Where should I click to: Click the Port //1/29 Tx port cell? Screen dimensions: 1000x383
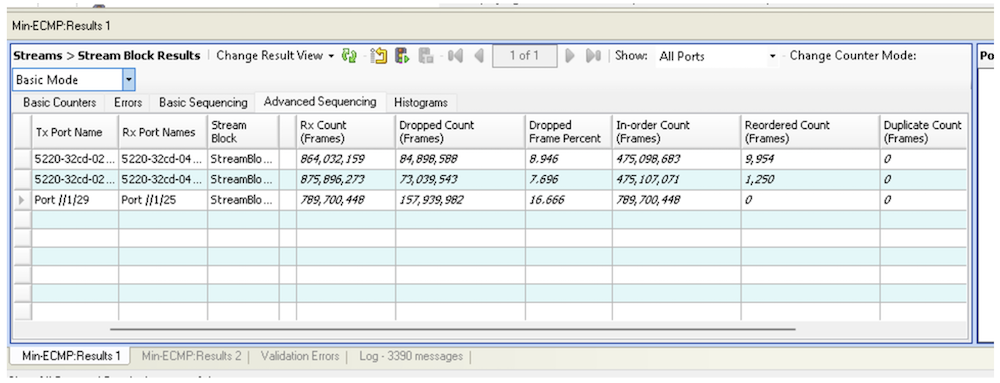75,200
